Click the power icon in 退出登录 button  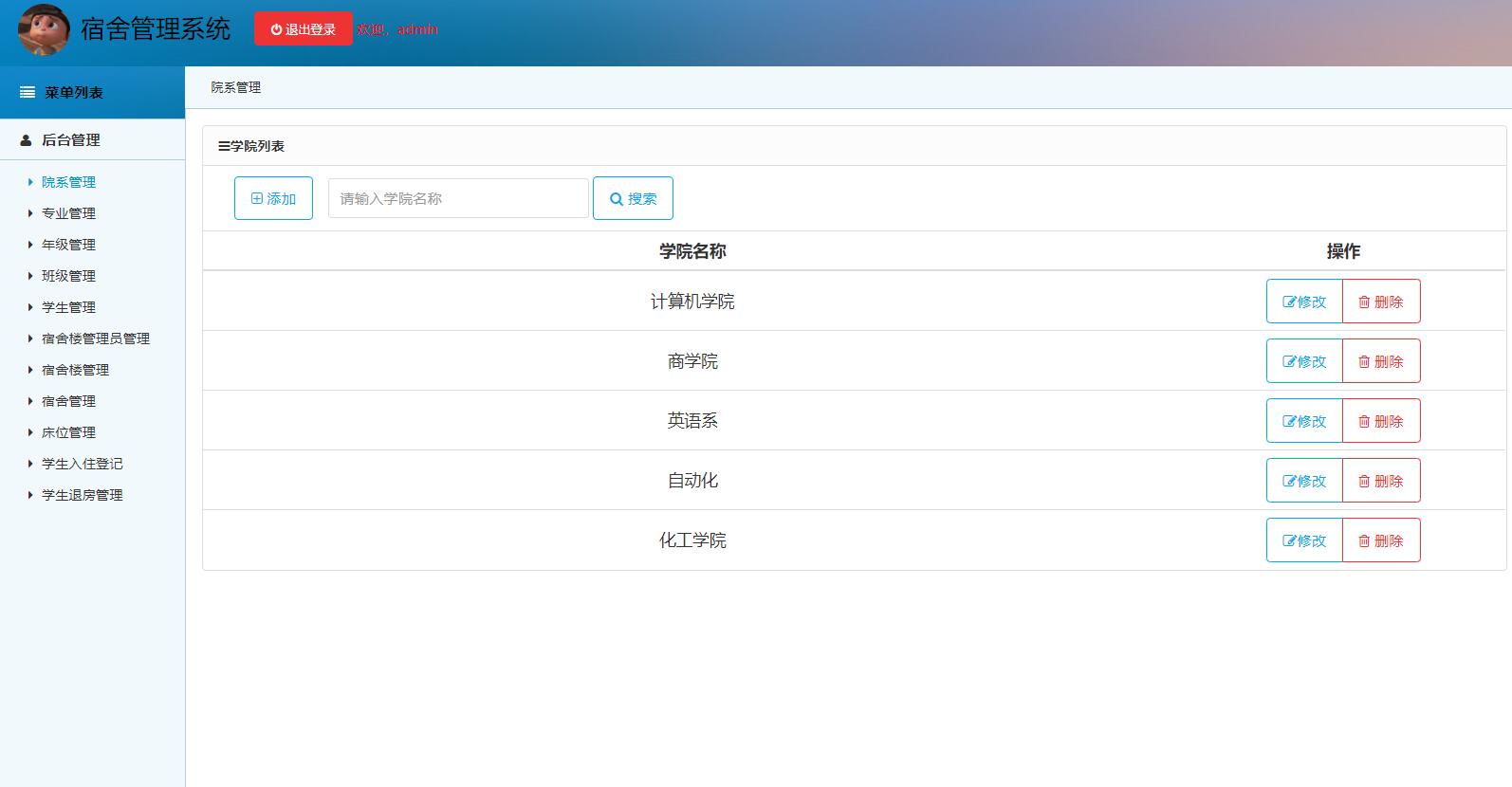[x=276, y=29]
